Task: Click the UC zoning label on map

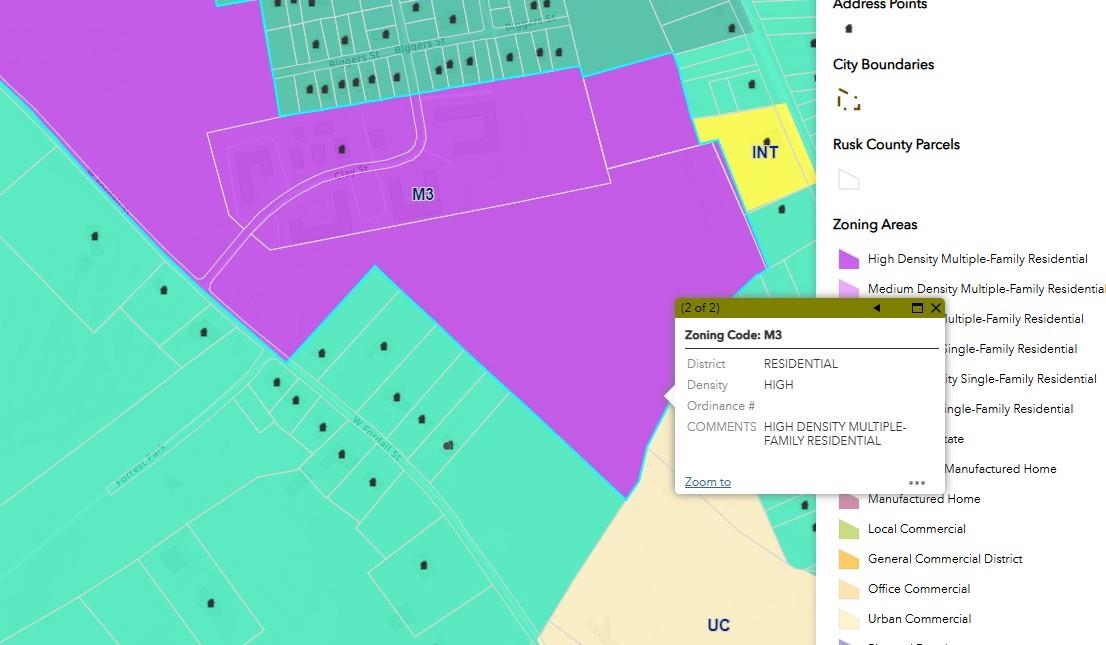Action: [x=718, y=625]
